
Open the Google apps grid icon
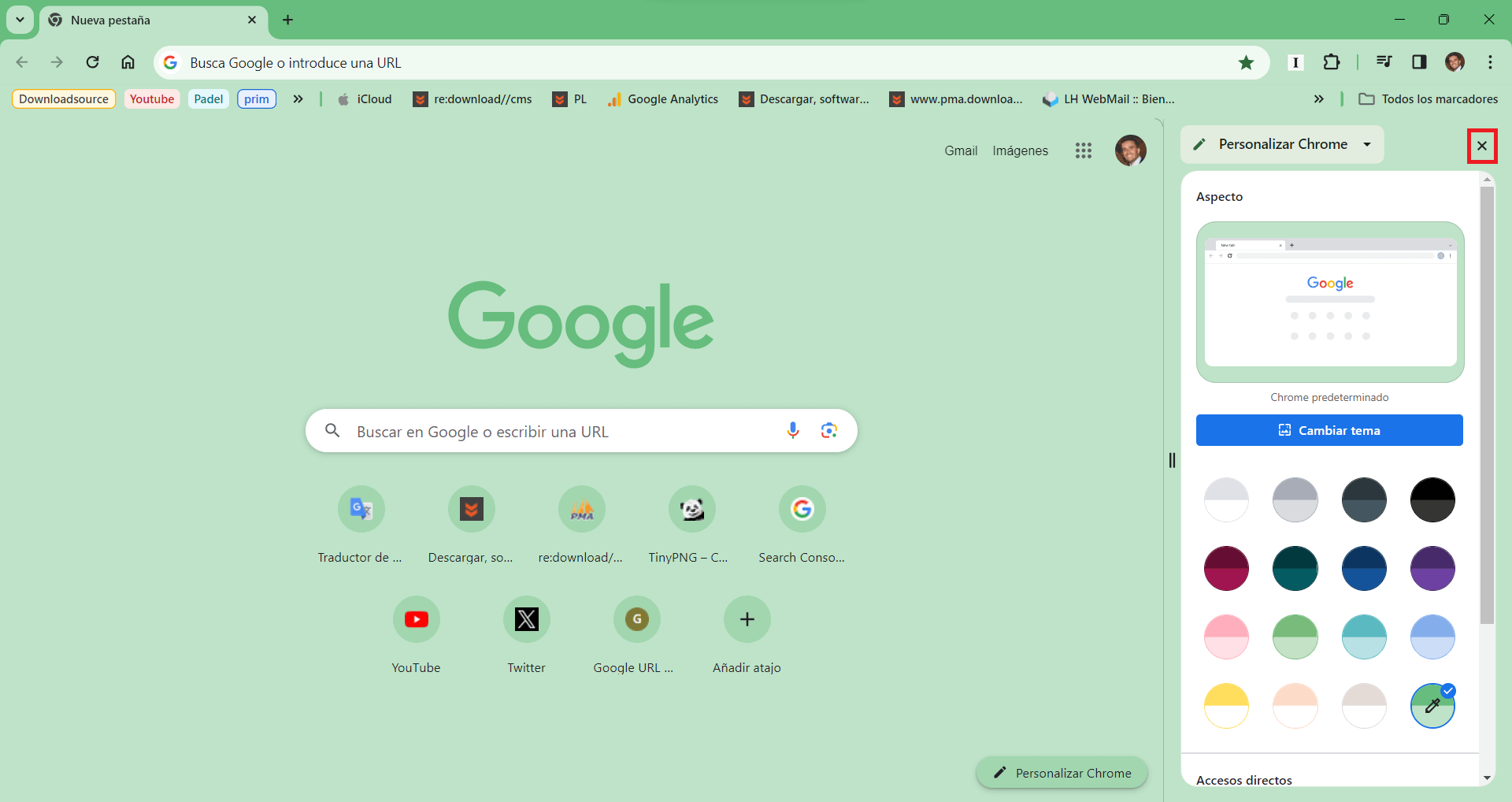pyautogui.click(x=1084, y=150)
